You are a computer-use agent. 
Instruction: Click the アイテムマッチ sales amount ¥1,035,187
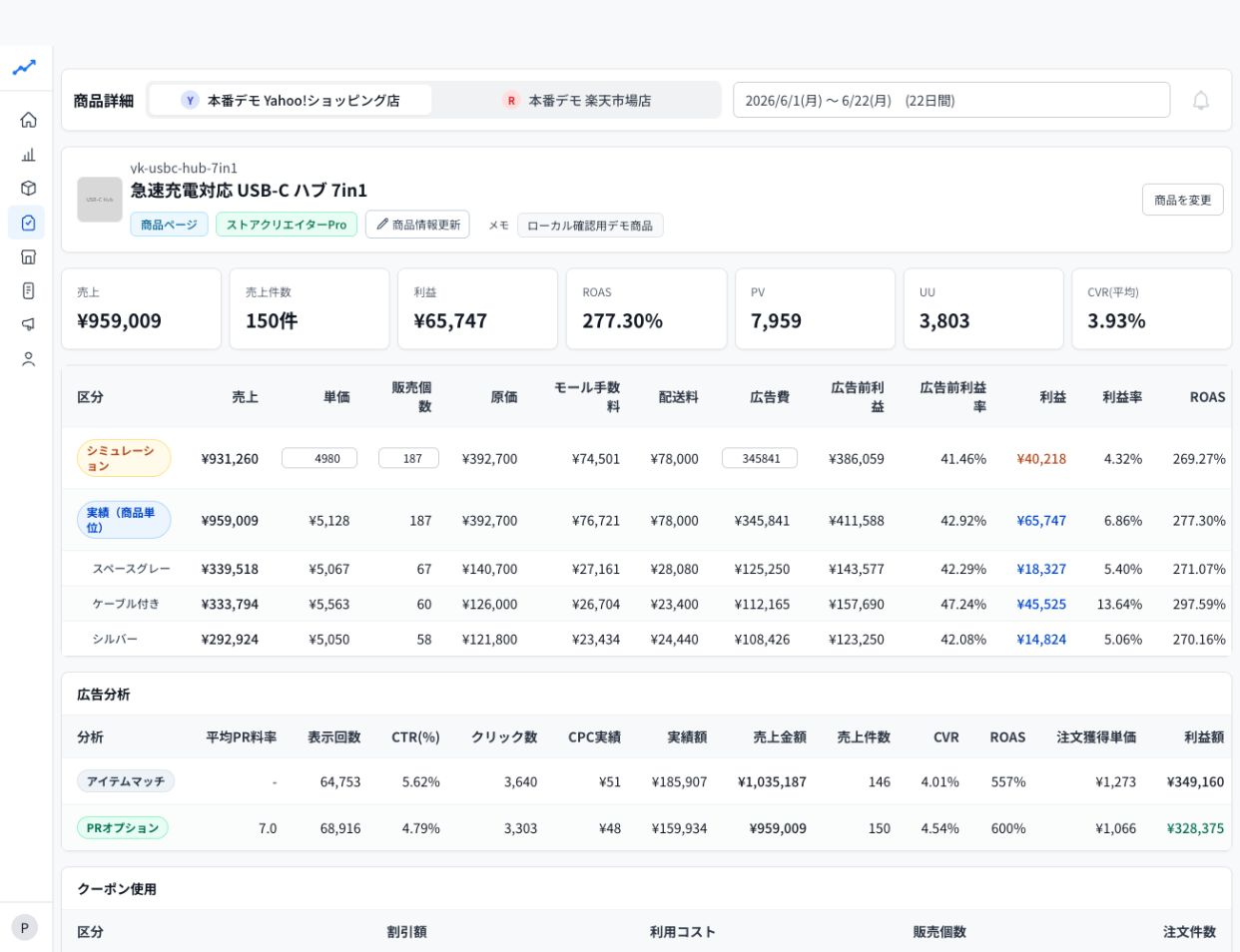tap(772, 782)
